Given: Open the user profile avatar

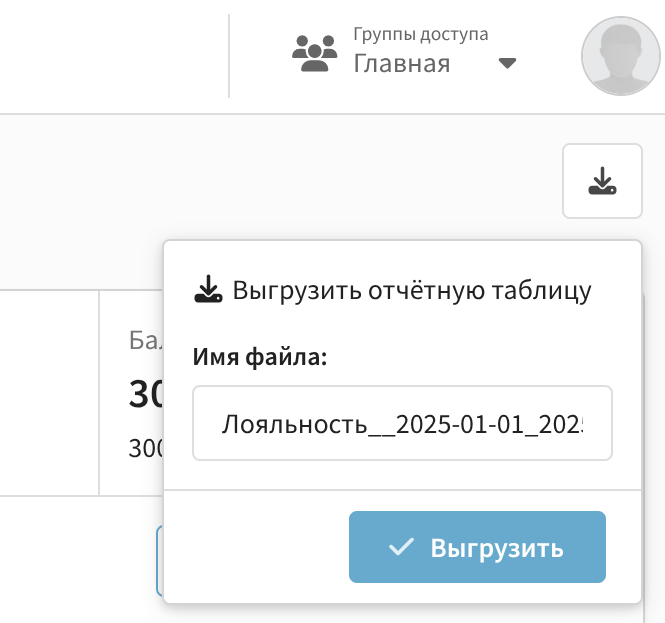Looking at the screenshot, I should click(620, 58).
